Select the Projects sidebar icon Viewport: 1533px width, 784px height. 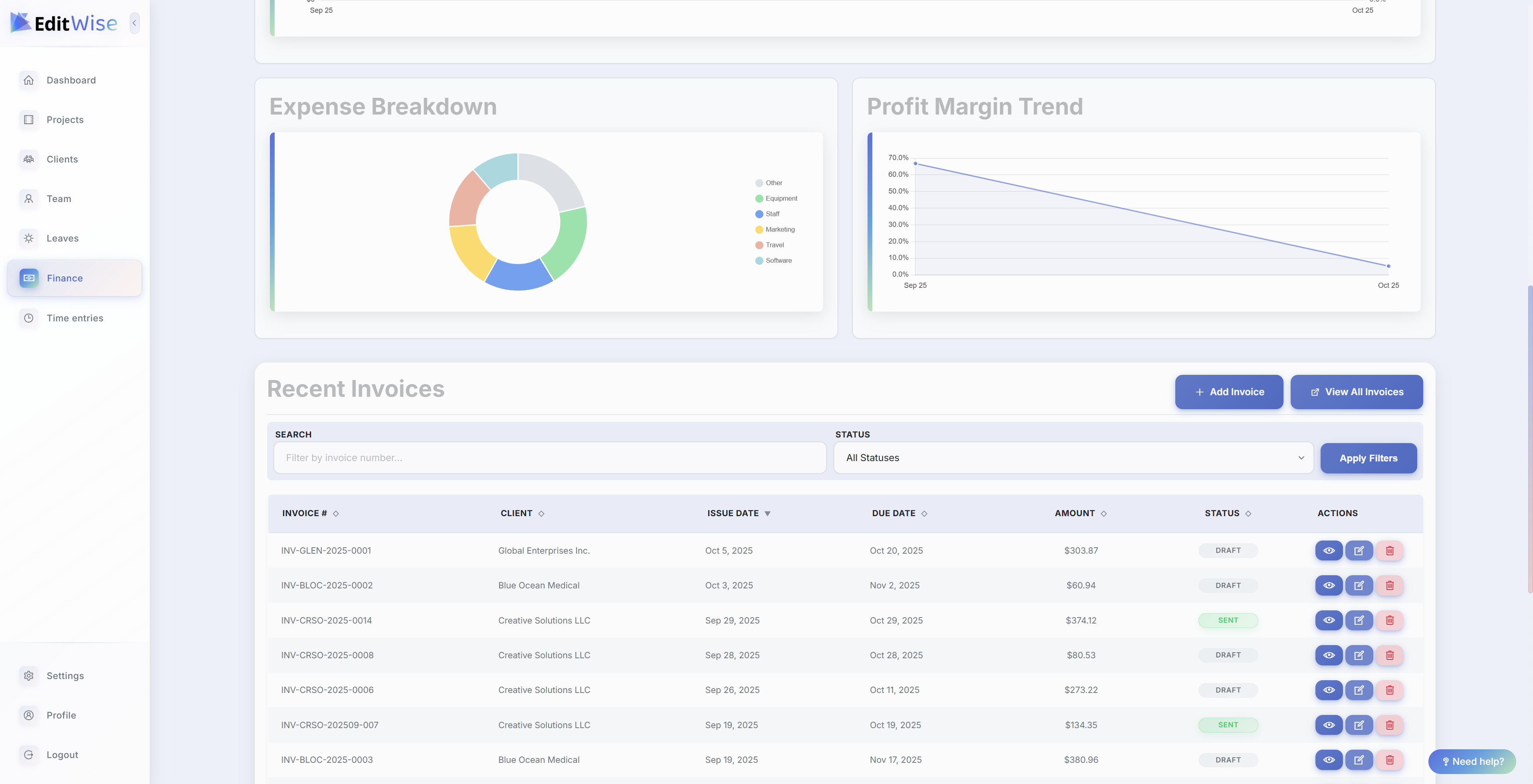click(29, 120)
